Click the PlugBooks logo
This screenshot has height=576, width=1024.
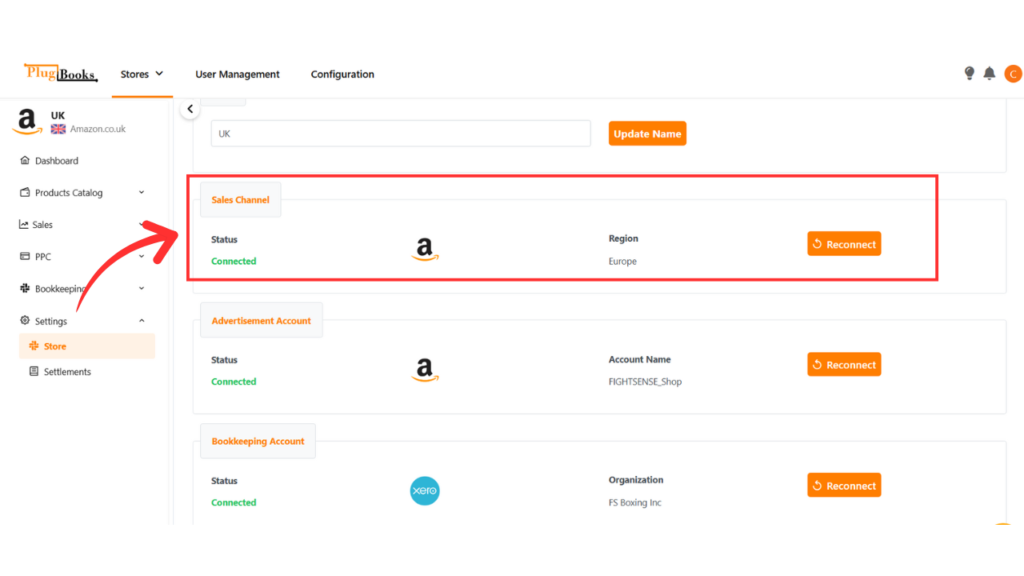[61, 73]
